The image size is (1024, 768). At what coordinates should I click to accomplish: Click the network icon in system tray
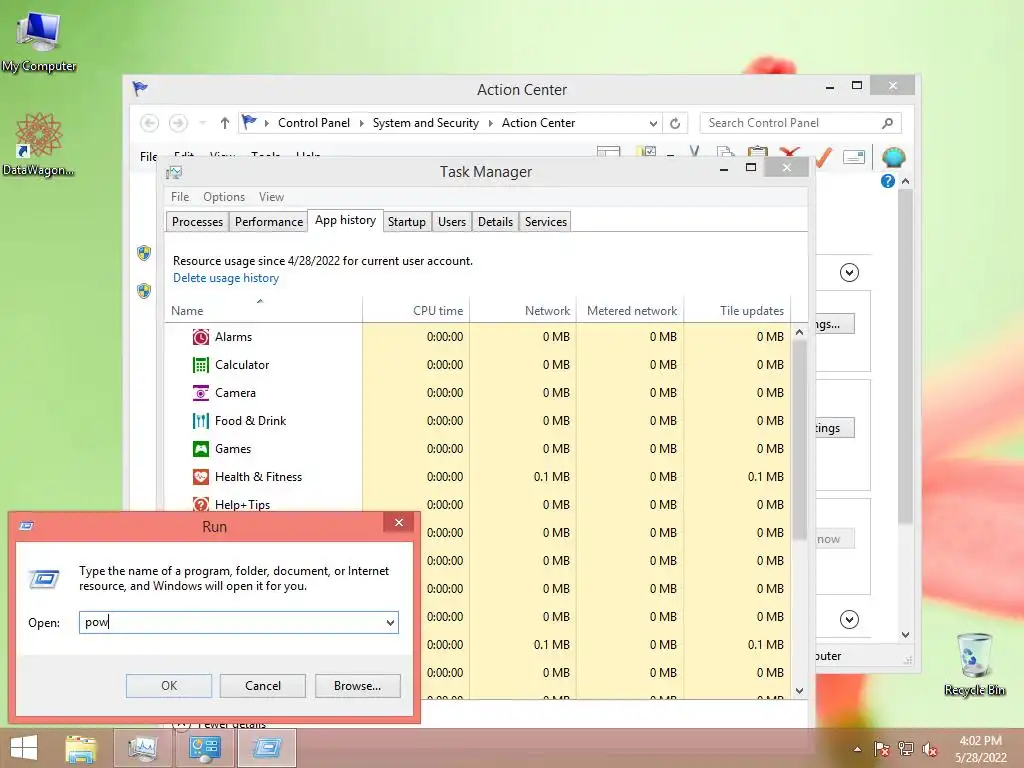pos(906,749)
